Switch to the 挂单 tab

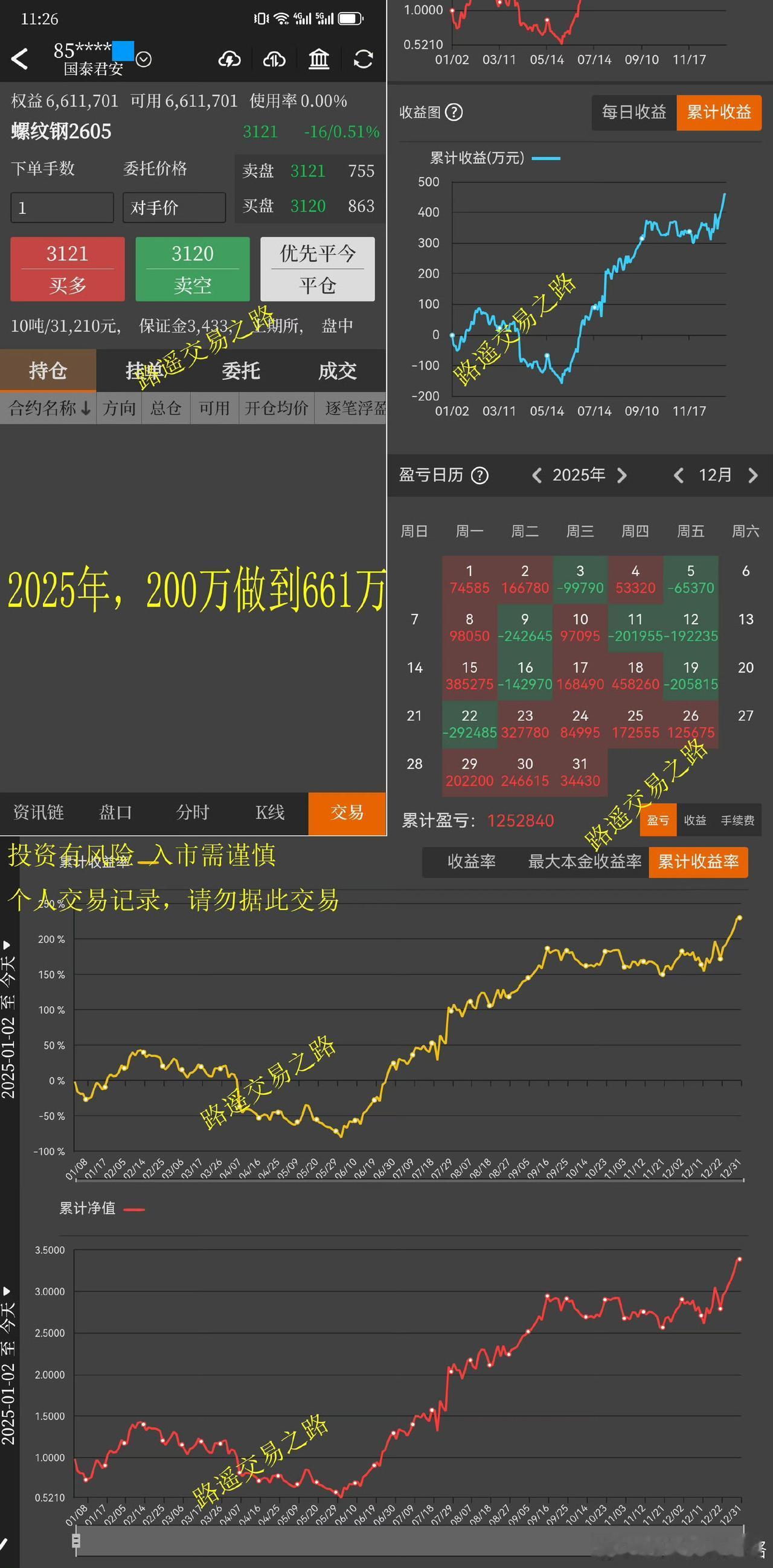145,370
